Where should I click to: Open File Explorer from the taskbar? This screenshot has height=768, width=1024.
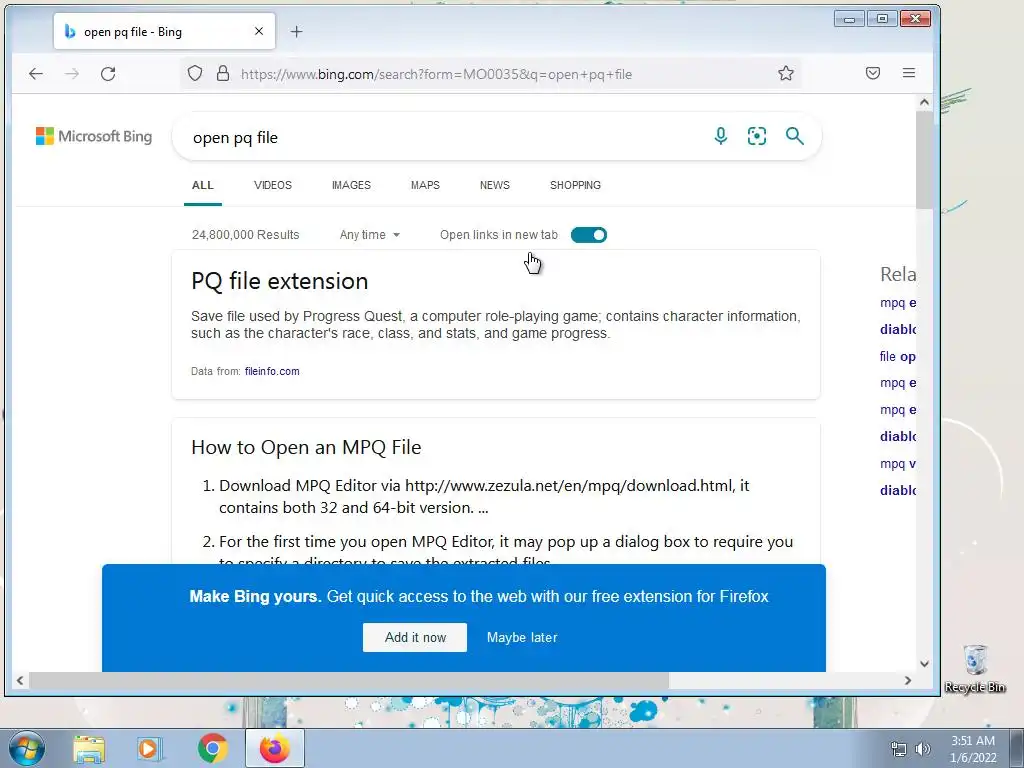click(x=89, y=748)
